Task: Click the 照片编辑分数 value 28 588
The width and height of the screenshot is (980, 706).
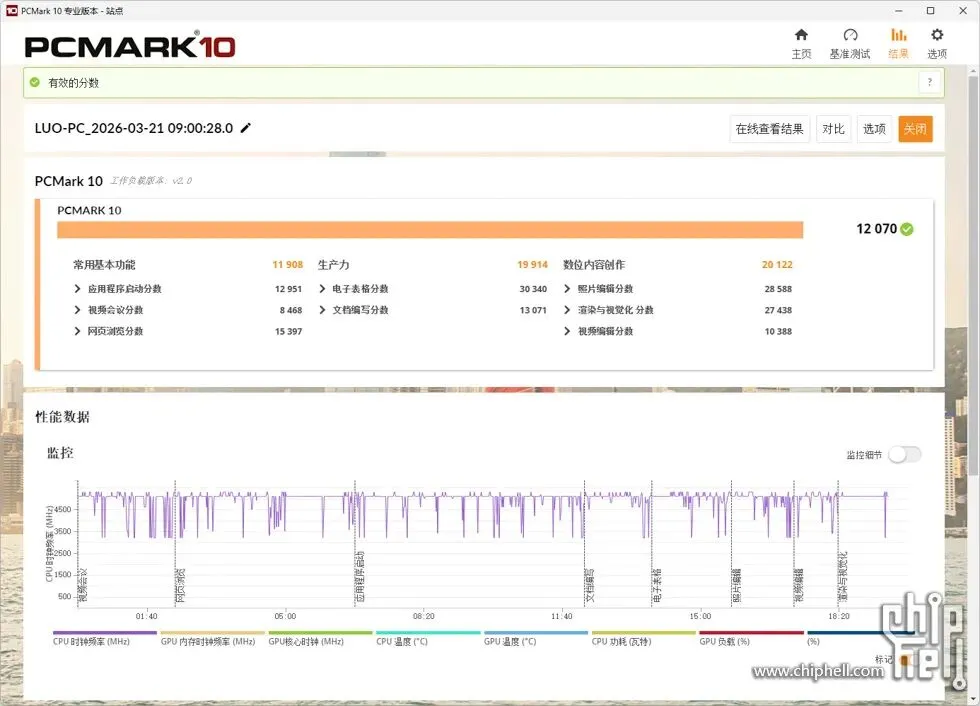Action: (778, 289)
